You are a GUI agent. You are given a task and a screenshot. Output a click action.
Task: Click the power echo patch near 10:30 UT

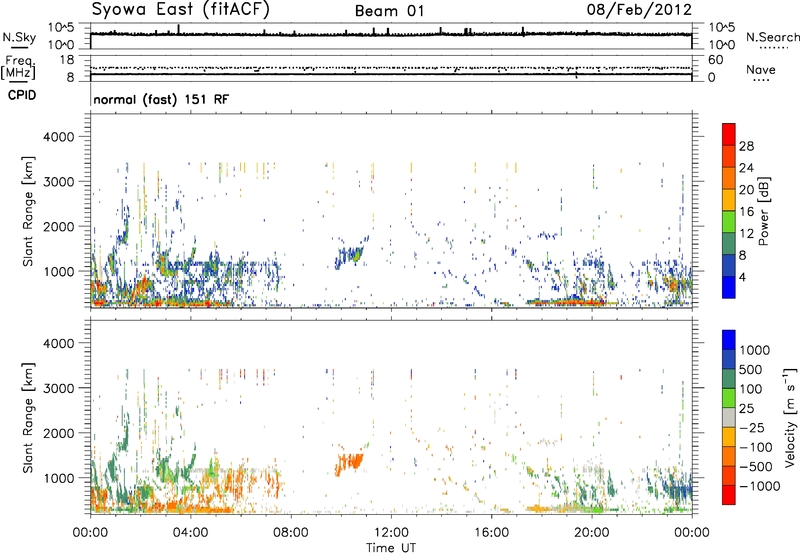[x=349, y=256]
